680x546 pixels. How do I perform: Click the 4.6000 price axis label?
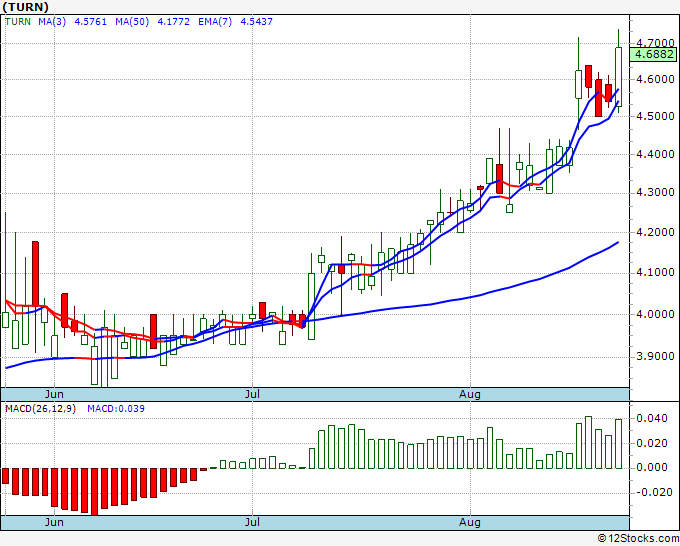(x=655, y=79)
